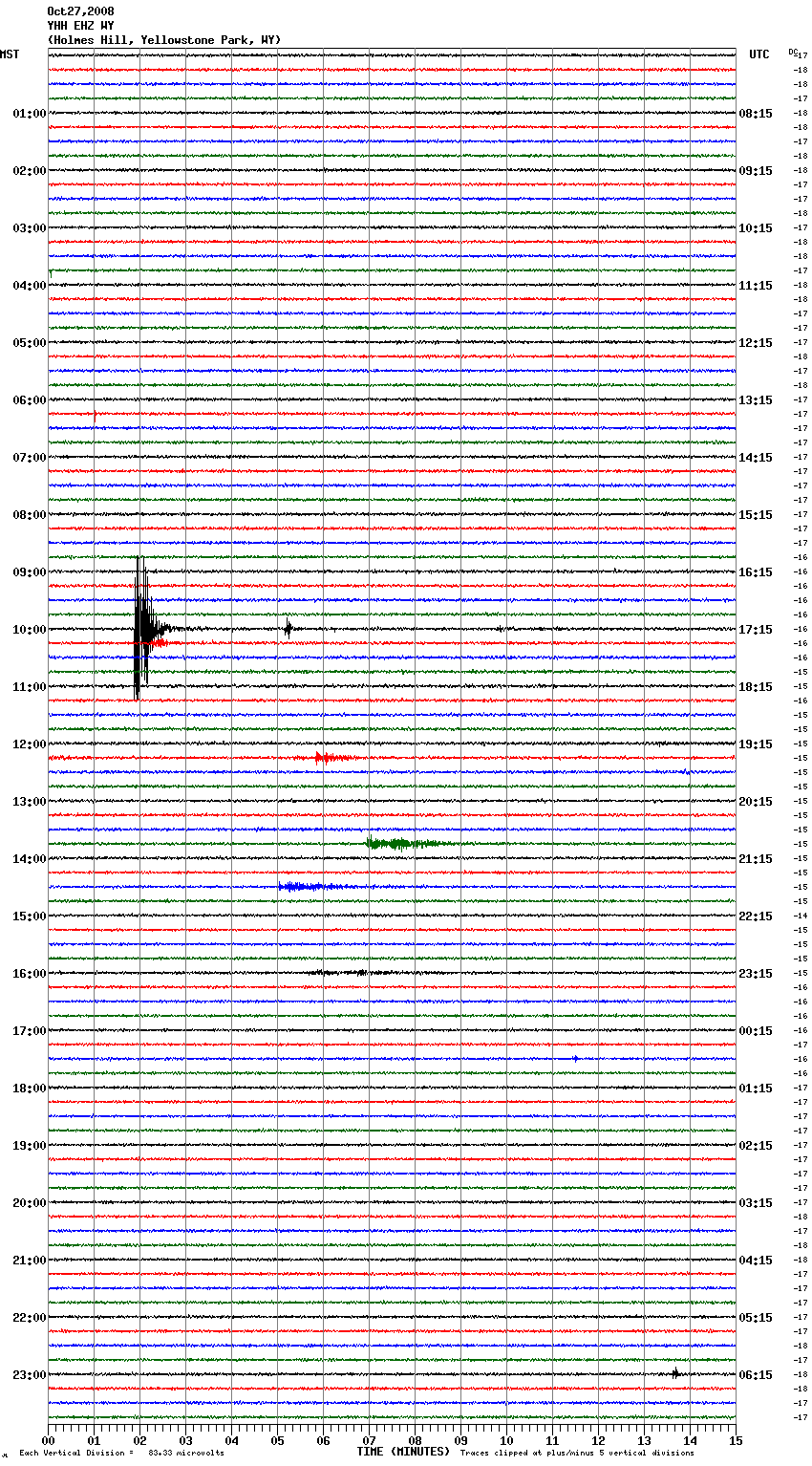Click the UTC time zone label
This screenshot has height=1466, width=812.
[759, 54]
